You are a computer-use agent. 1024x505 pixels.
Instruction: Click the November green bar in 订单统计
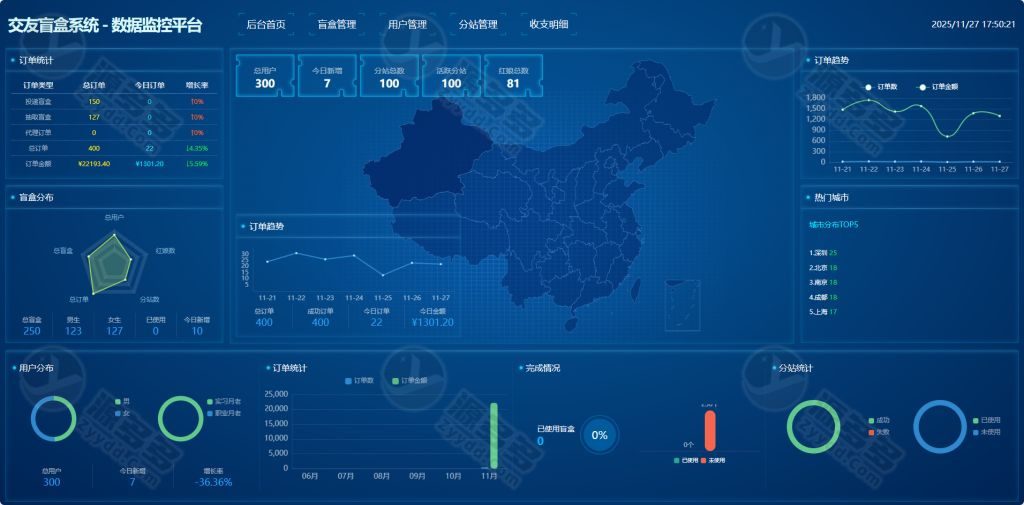494,435
